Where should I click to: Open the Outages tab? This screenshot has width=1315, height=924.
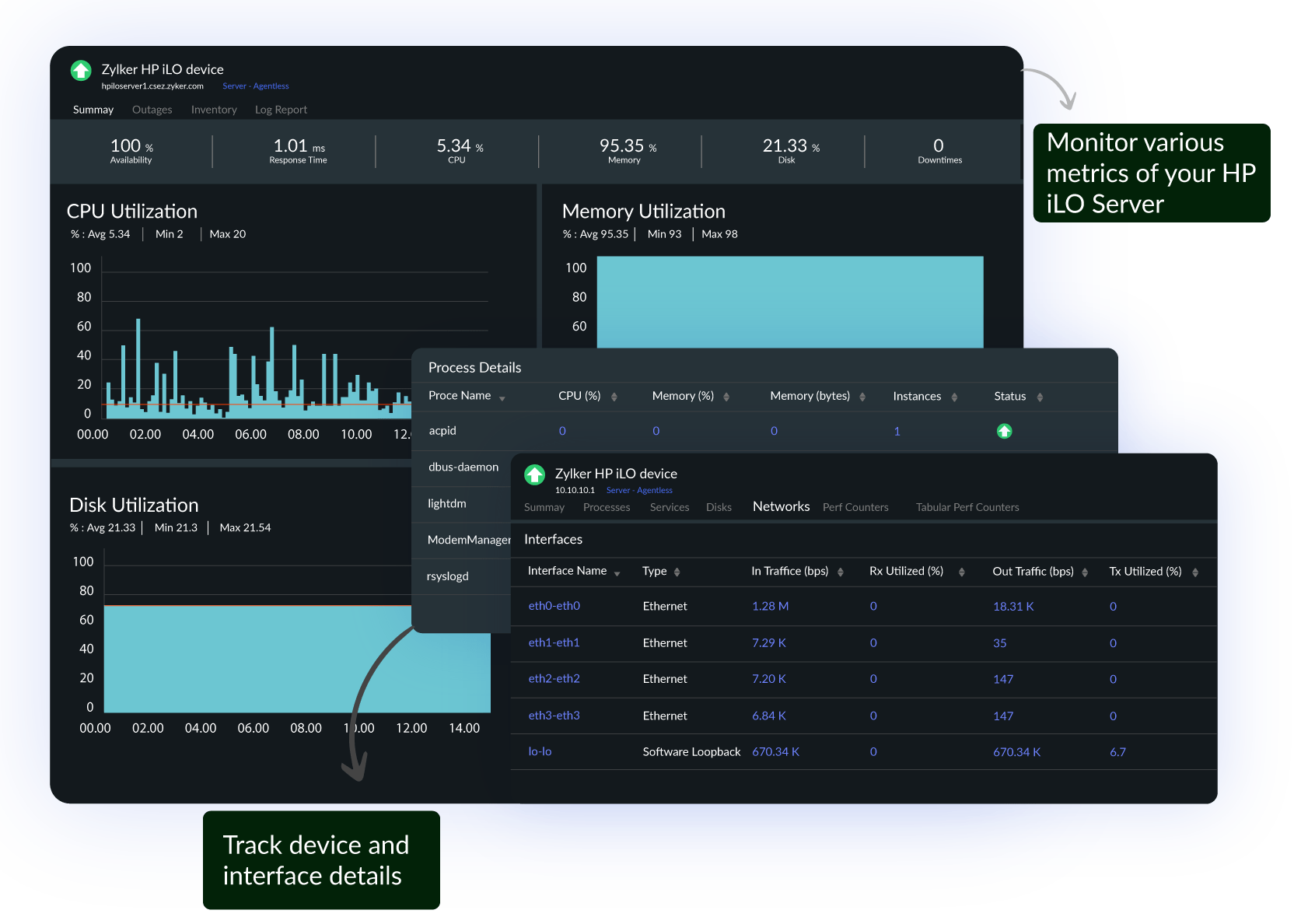click(152, 110)
